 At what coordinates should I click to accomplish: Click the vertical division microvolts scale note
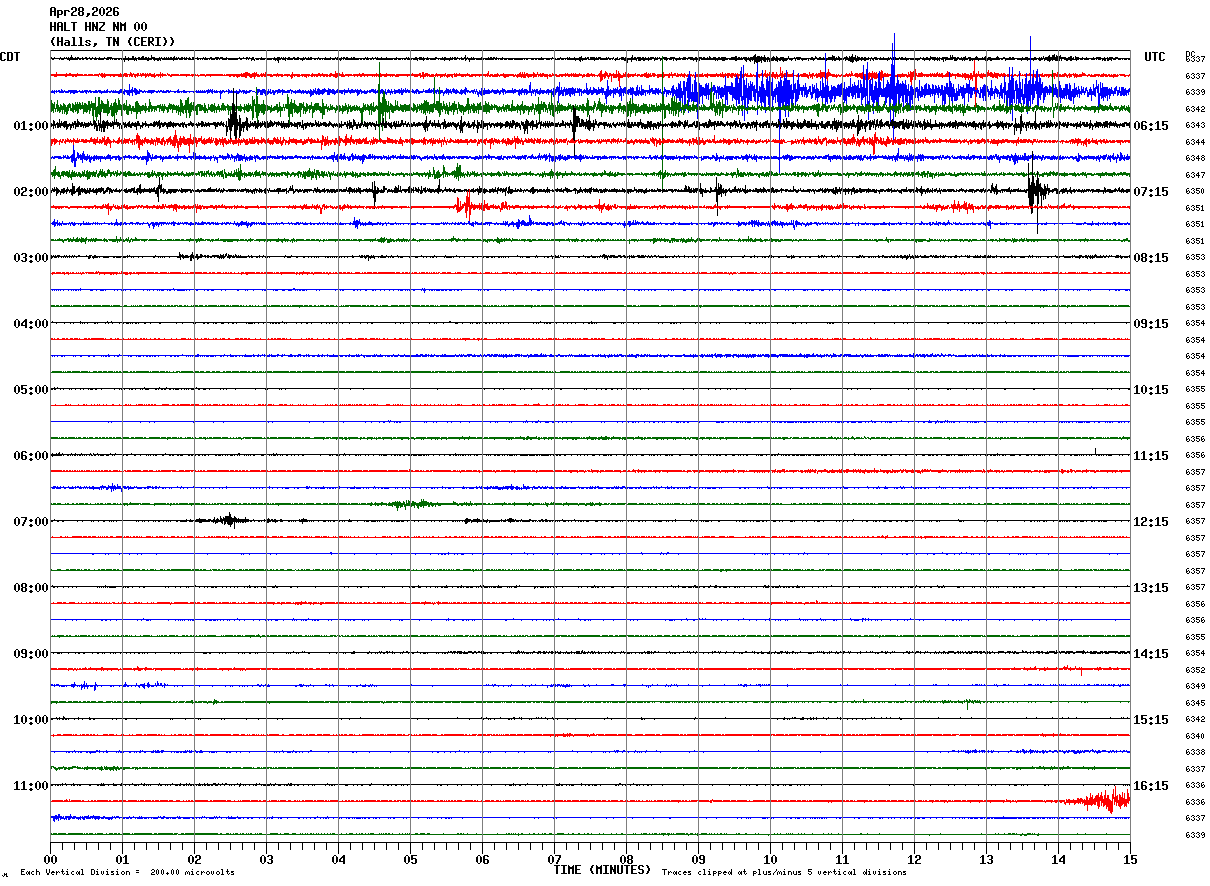click(x=127, y=873)
